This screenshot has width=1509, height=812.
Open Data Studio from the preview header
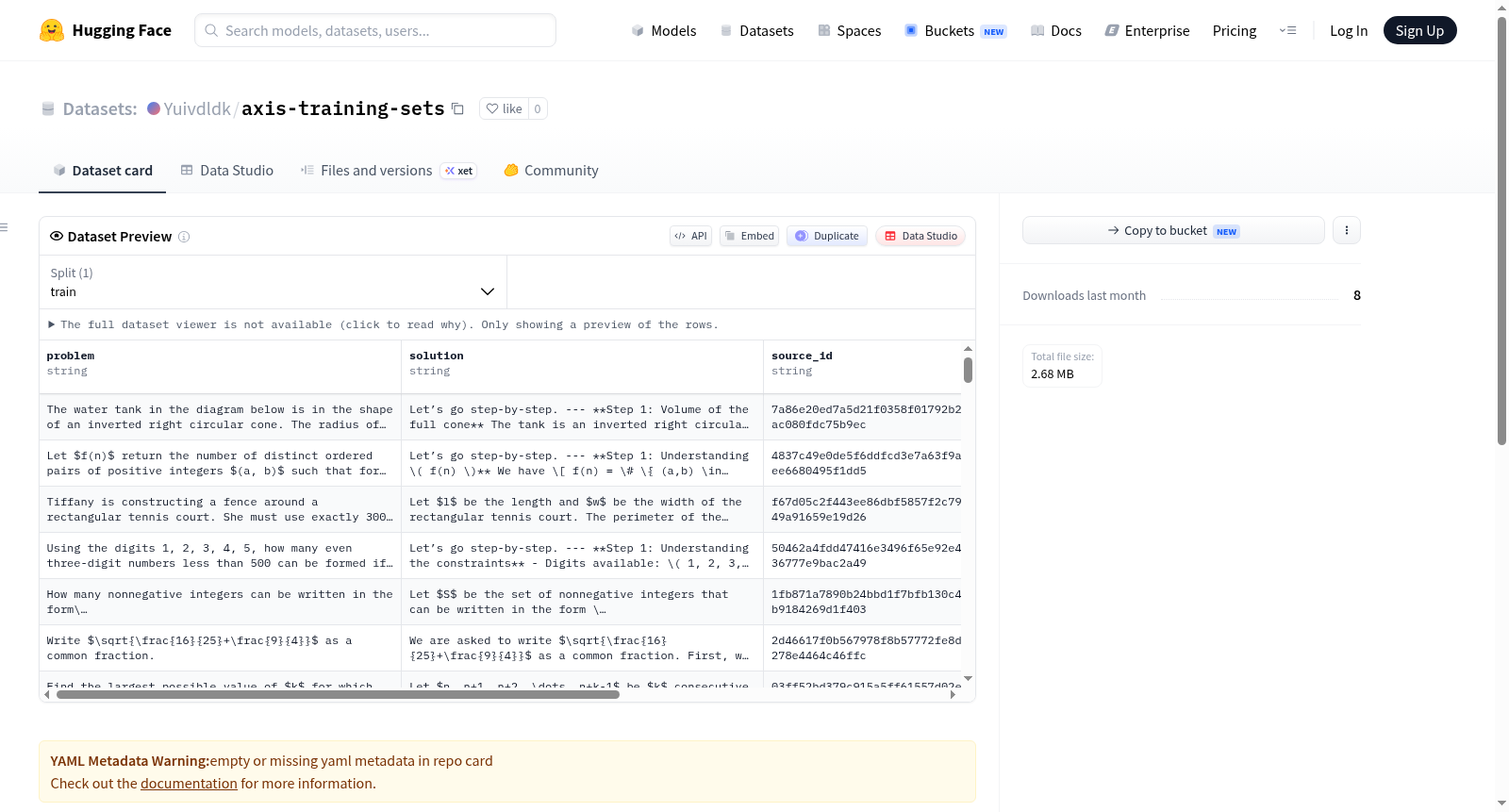click(920, 236)
